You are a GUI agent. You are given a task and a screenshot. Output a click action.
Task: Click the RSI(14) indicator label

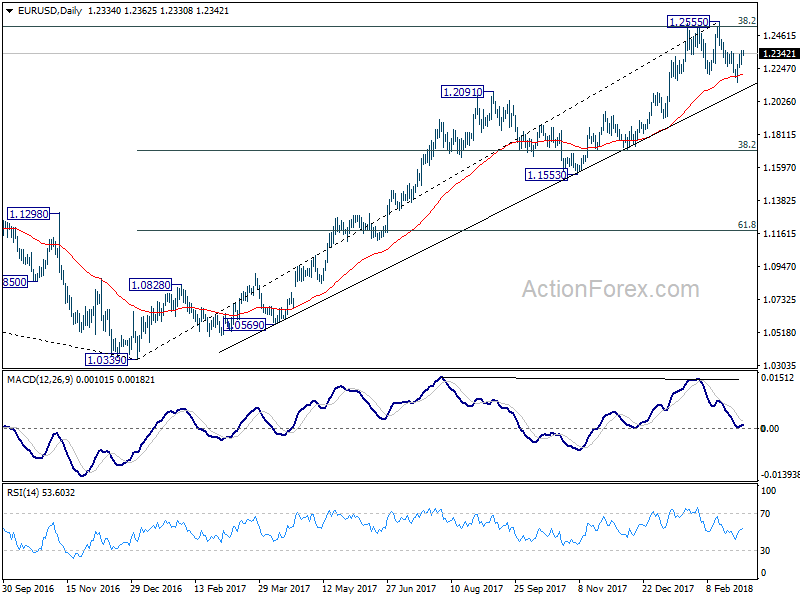coord(24,493)
